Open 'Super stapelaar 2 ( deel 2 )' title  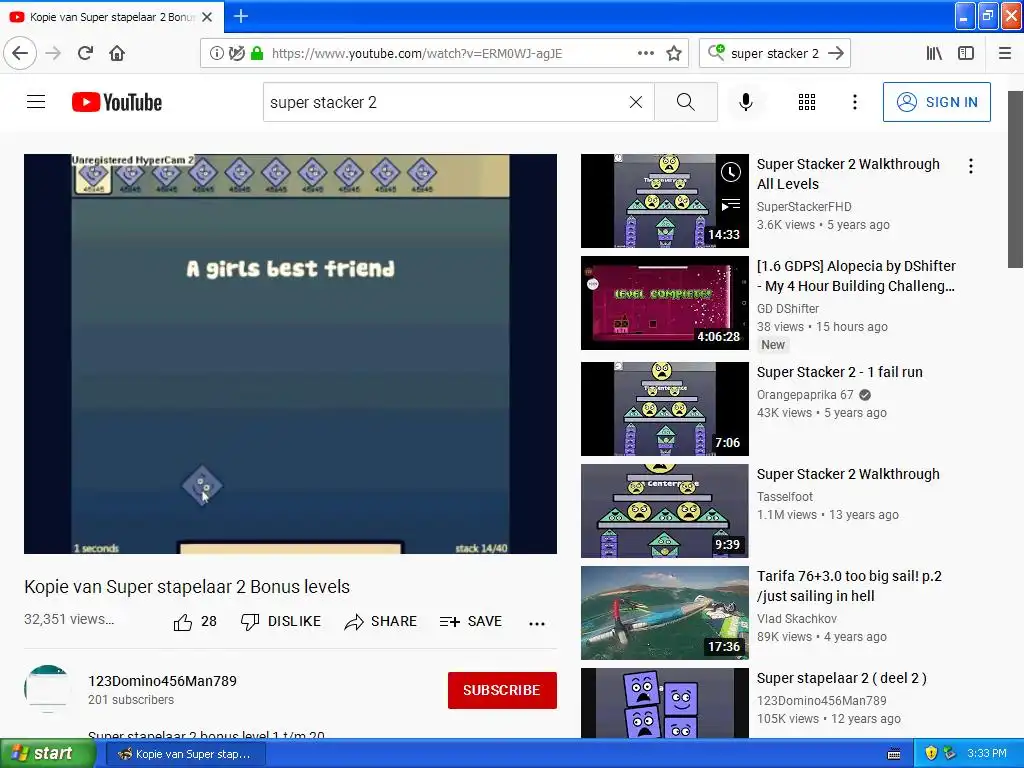click(x=841, y=679)
